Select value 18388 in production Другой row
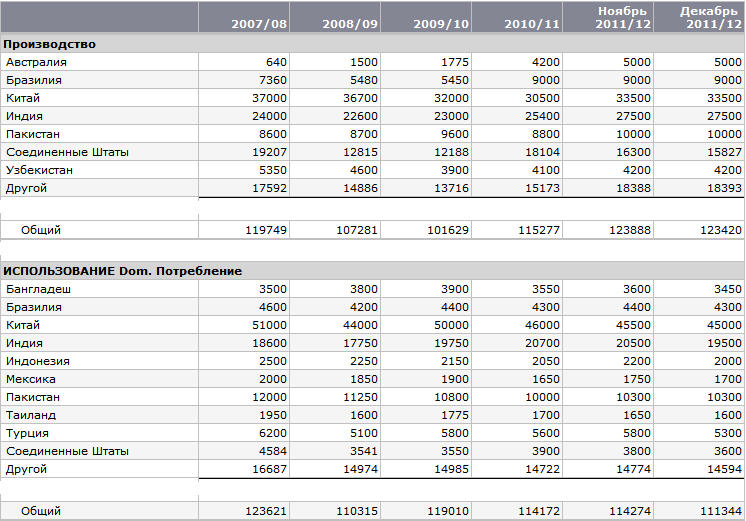746x521 pixels. click(633, 188)
